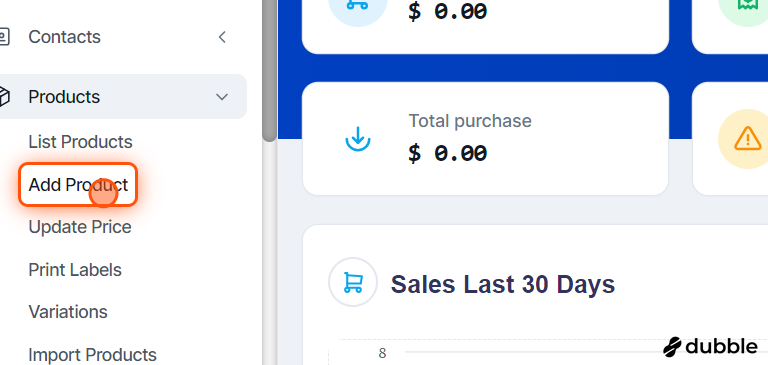The width and height of the screenshot is (768, 365).
Task: Open Print Labels from the Products submenu
Action: click(x=75, y=269)
